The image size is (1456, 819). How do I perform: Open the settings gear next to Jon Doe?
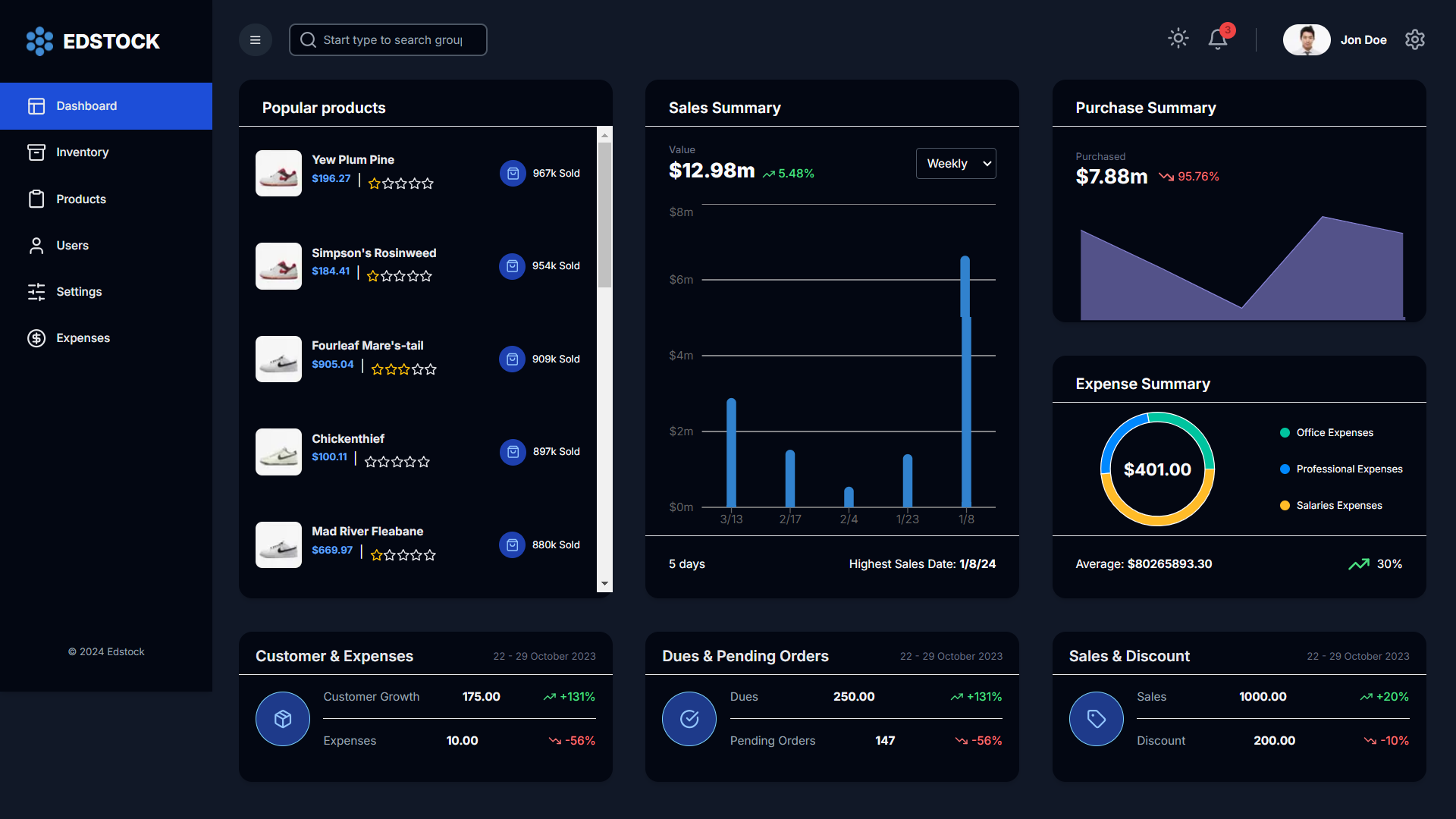(x=1414, y=39)
